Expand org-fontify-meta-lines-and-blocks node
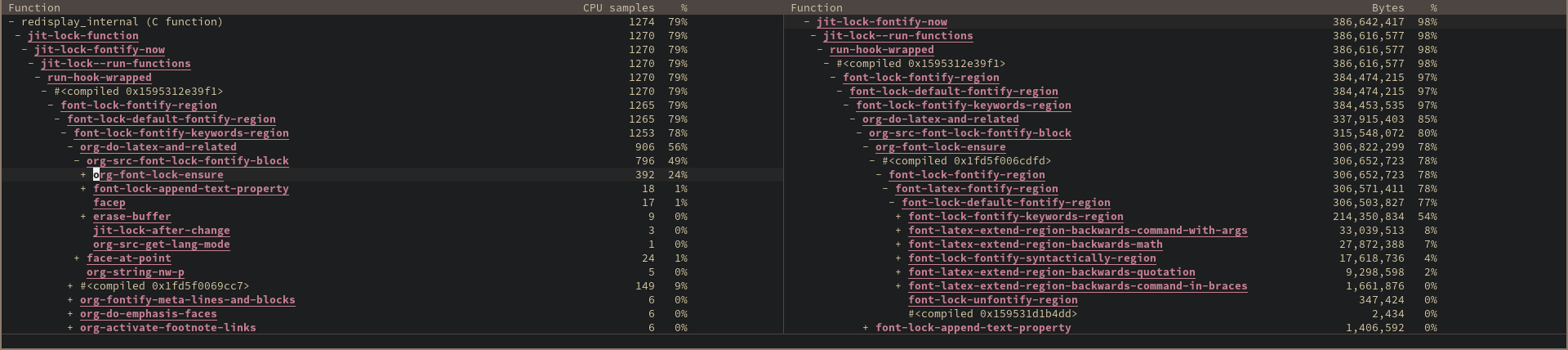 tap(70, 300)
